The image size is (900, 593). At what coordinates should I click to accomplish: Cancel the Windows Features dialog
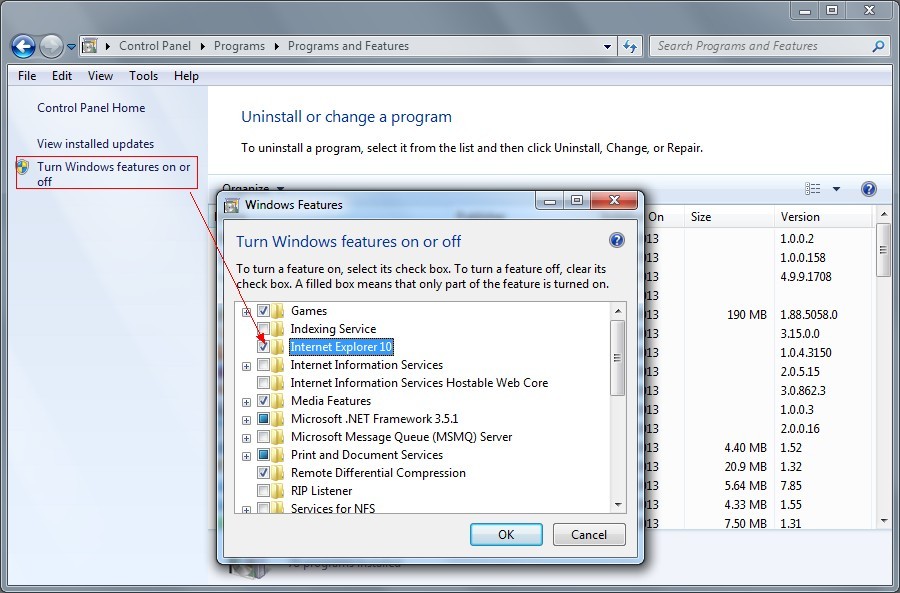click(x=589, y=534)
